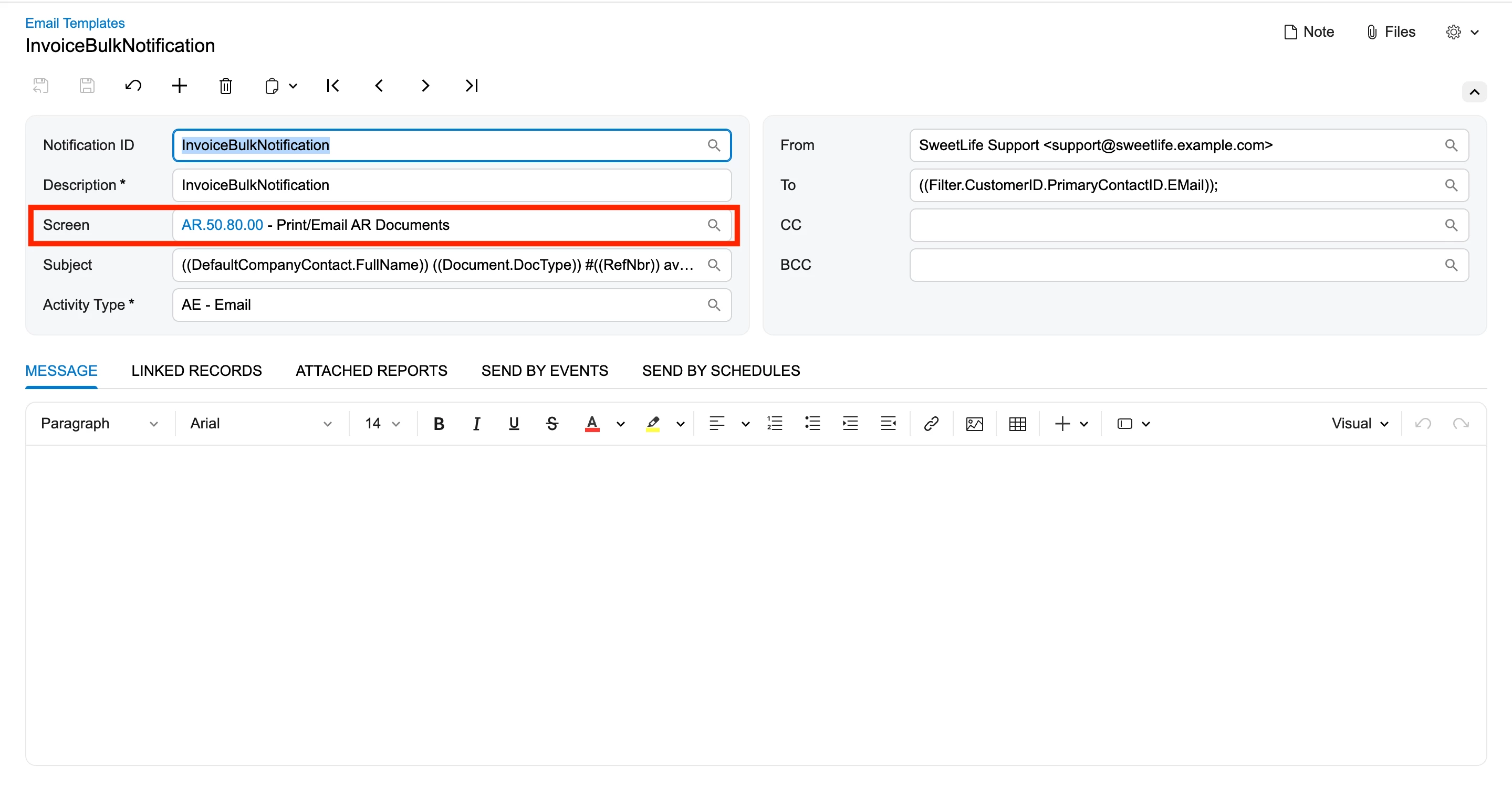
Task: Go to first record
Action: pyautogui.click(x=332, y=86)
